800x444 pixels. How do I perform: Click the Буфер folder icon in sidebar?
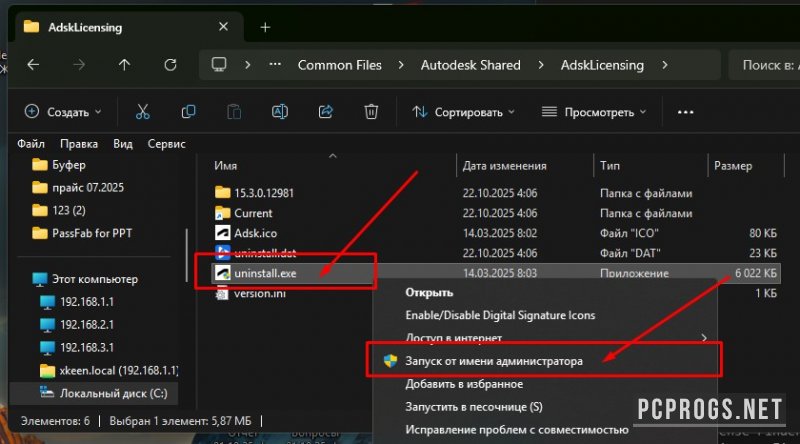click(39, 165)
